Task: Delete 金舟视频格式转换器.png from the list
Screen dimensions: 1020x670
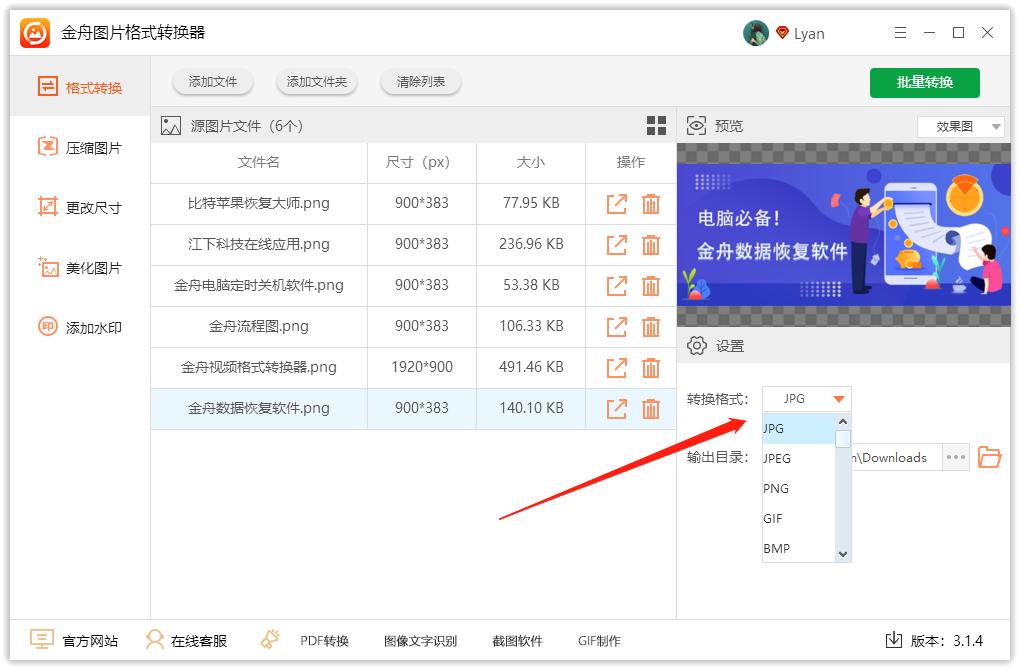Action: click(651, 368)
